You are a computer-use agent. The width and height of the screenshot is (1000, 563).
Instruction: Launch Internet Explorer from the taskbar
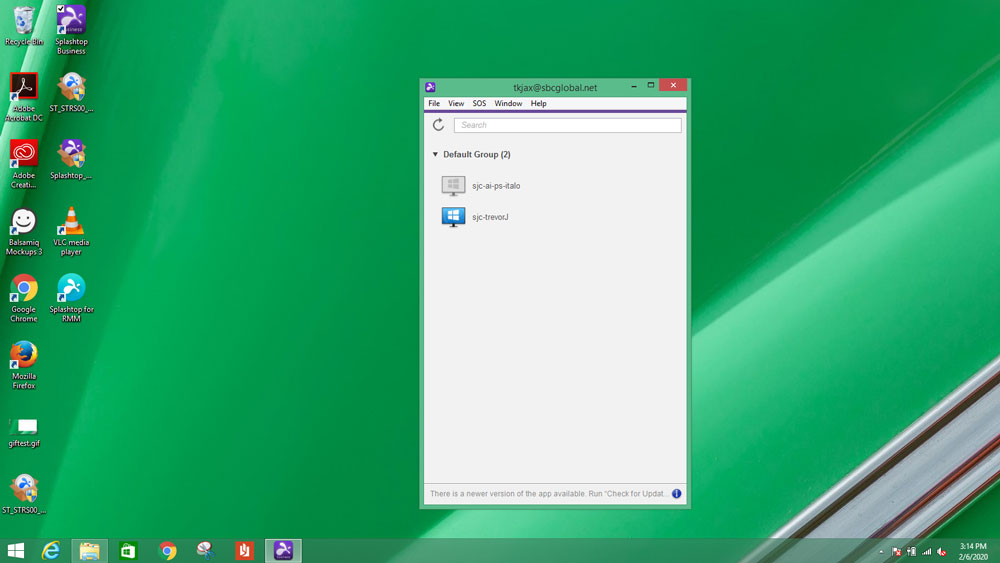[x=50, y=550]
